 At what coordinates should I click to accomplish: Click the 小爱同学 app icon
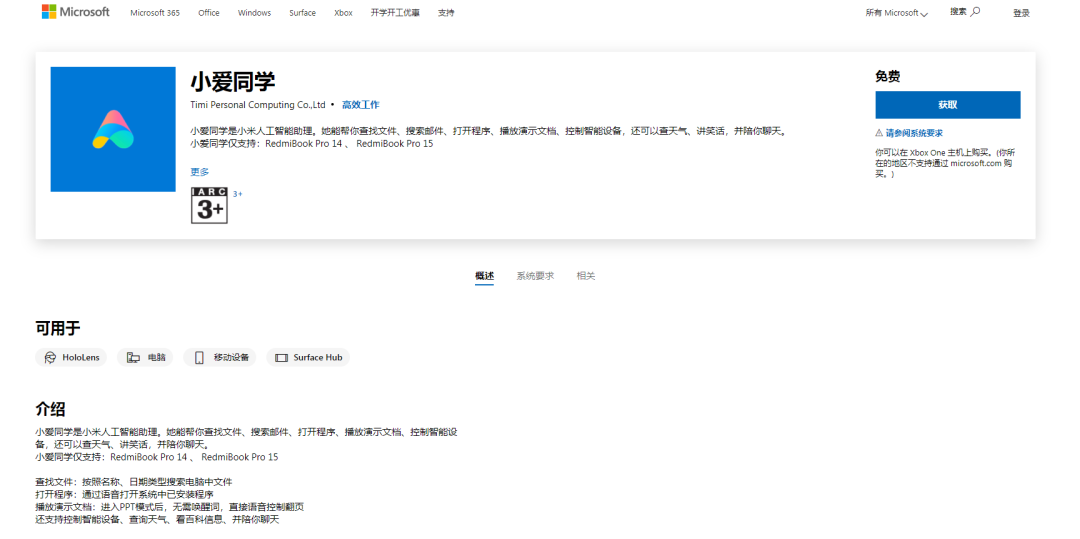(x=113, y=129)
